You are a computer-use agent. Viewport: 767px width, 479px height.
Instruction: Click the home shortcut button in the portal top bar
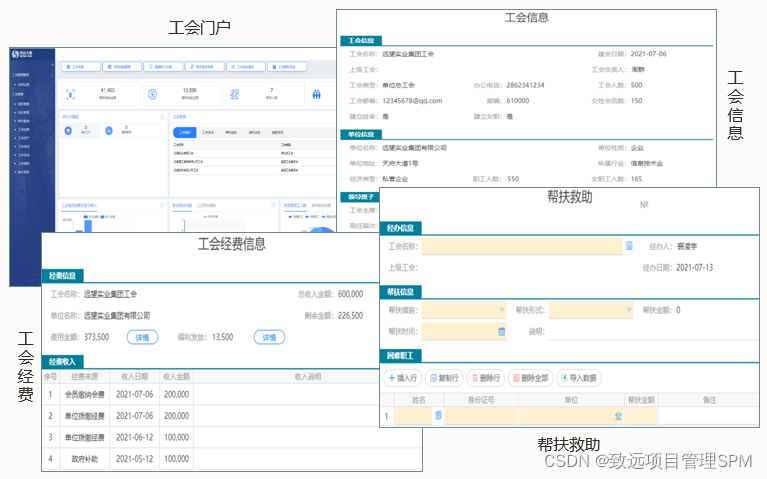[x=81, y=66]
